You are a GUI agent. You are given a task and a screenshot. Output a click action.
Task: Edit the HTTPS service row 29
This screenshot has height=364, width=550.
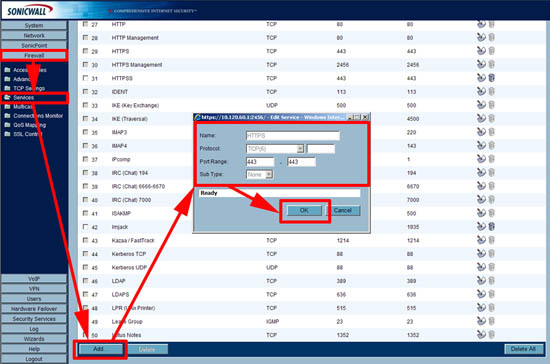pos(481,51)
